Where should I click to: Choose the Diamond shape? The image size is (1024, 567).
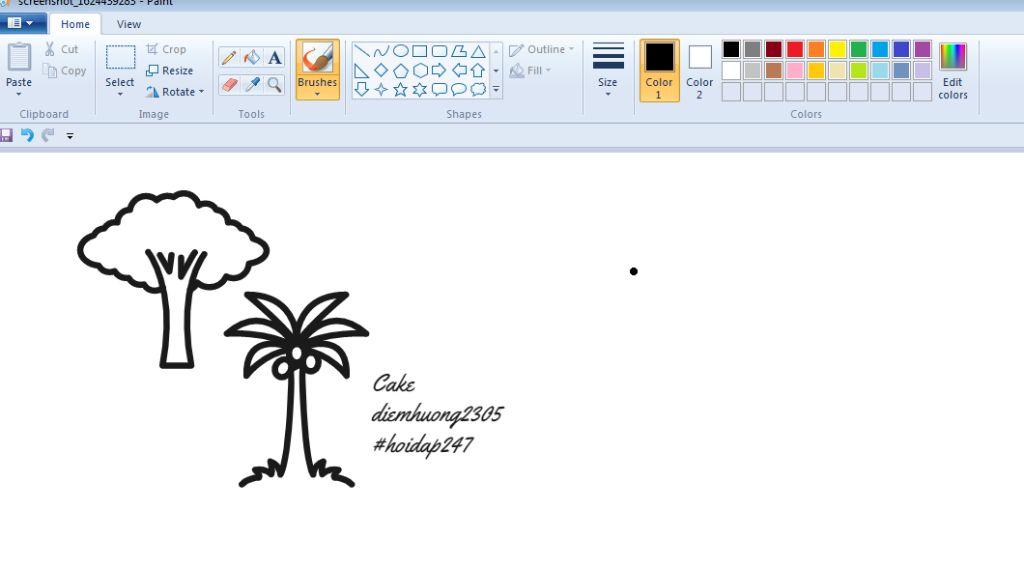coord(381,70)
